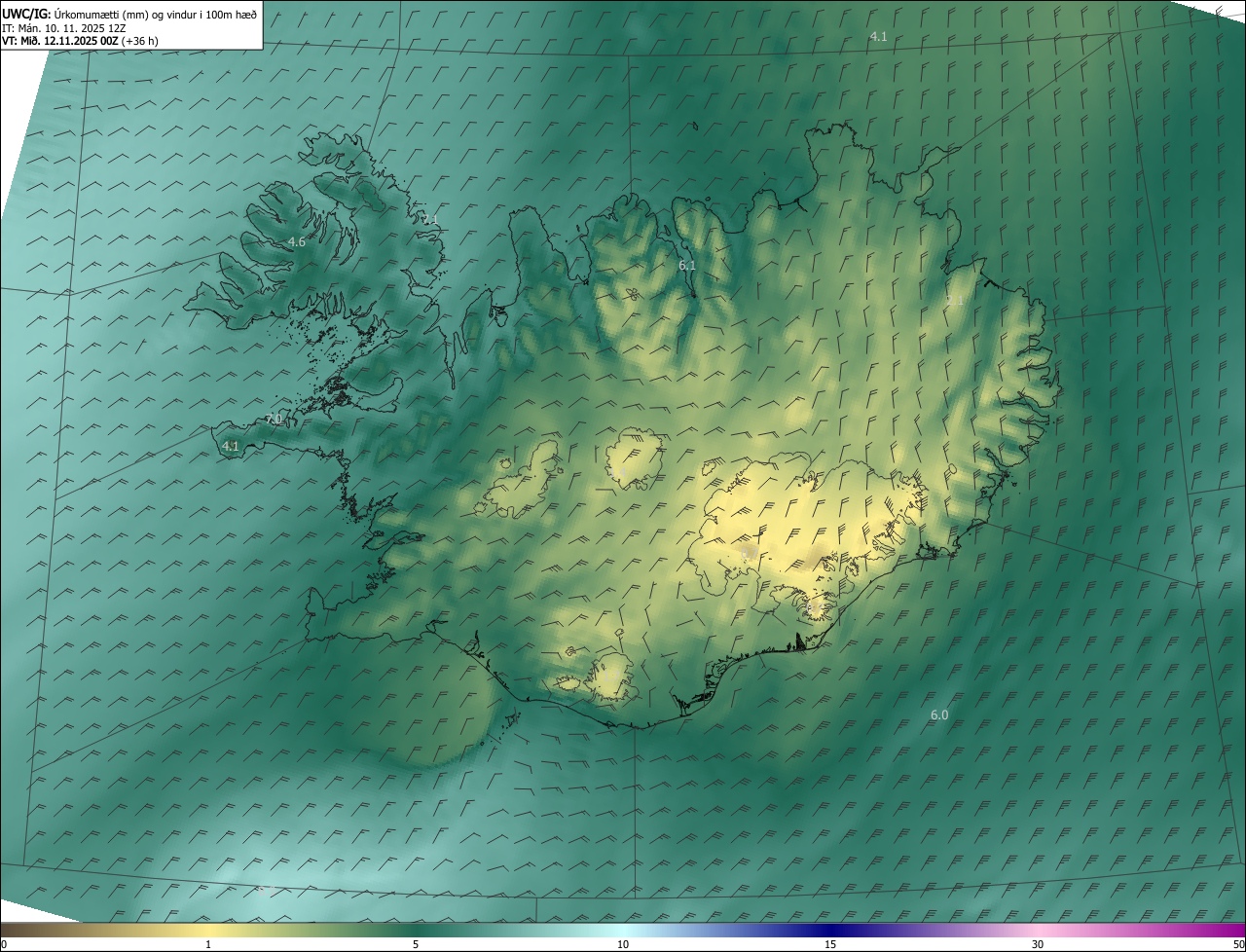Click the pale yellow segment of the color bar
Screen dimensions: 1246x952
[x=209, y=930]
